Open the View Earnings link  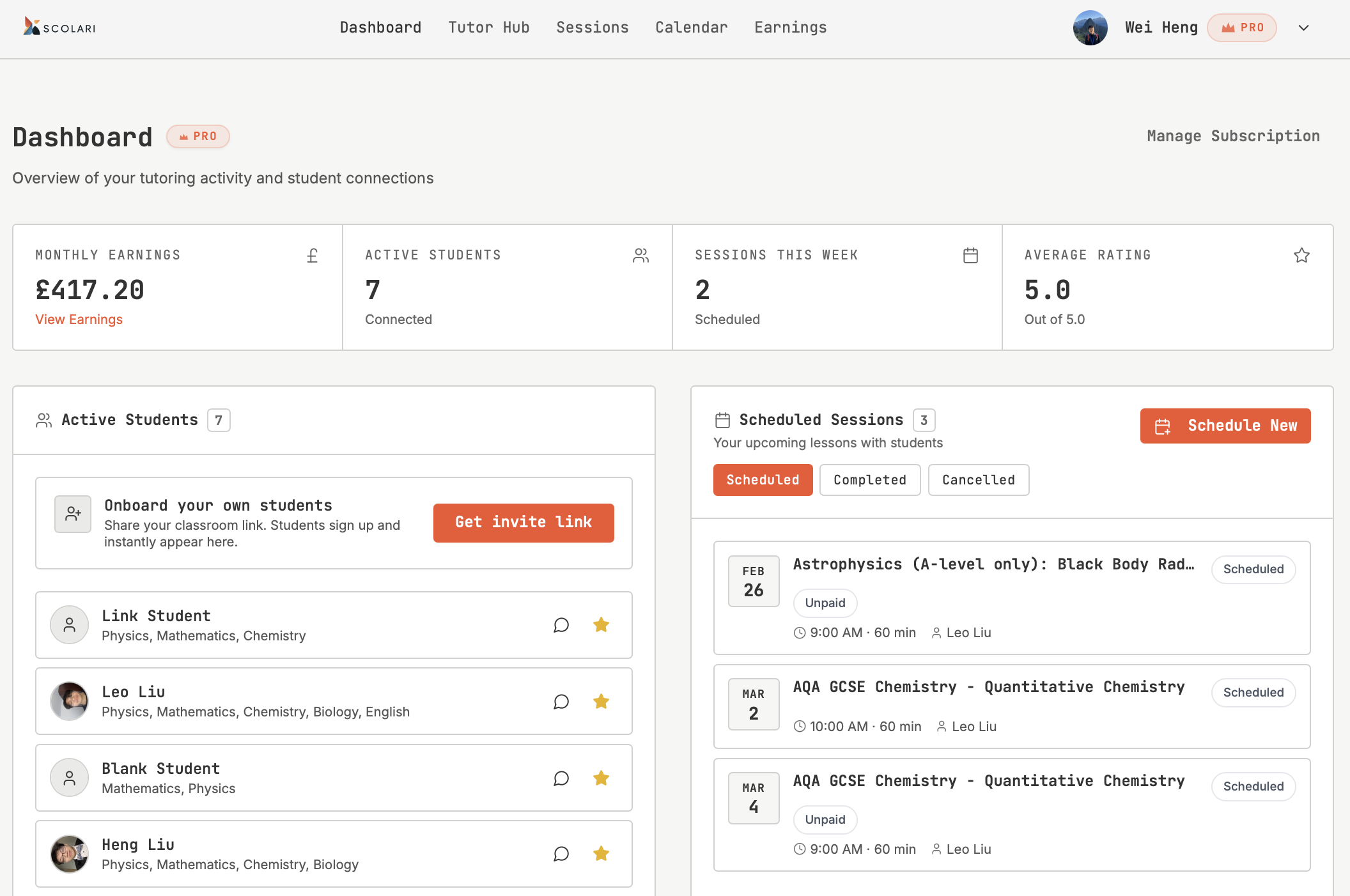[x=79, y=320]
